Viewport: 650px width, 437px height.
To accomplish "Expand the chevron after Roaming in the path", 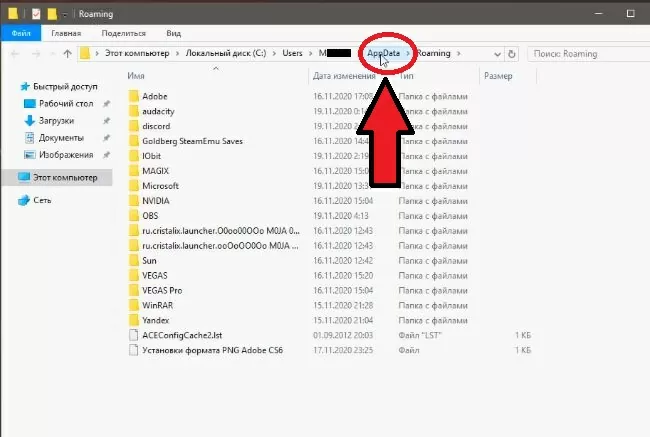I will click(459, 53).
